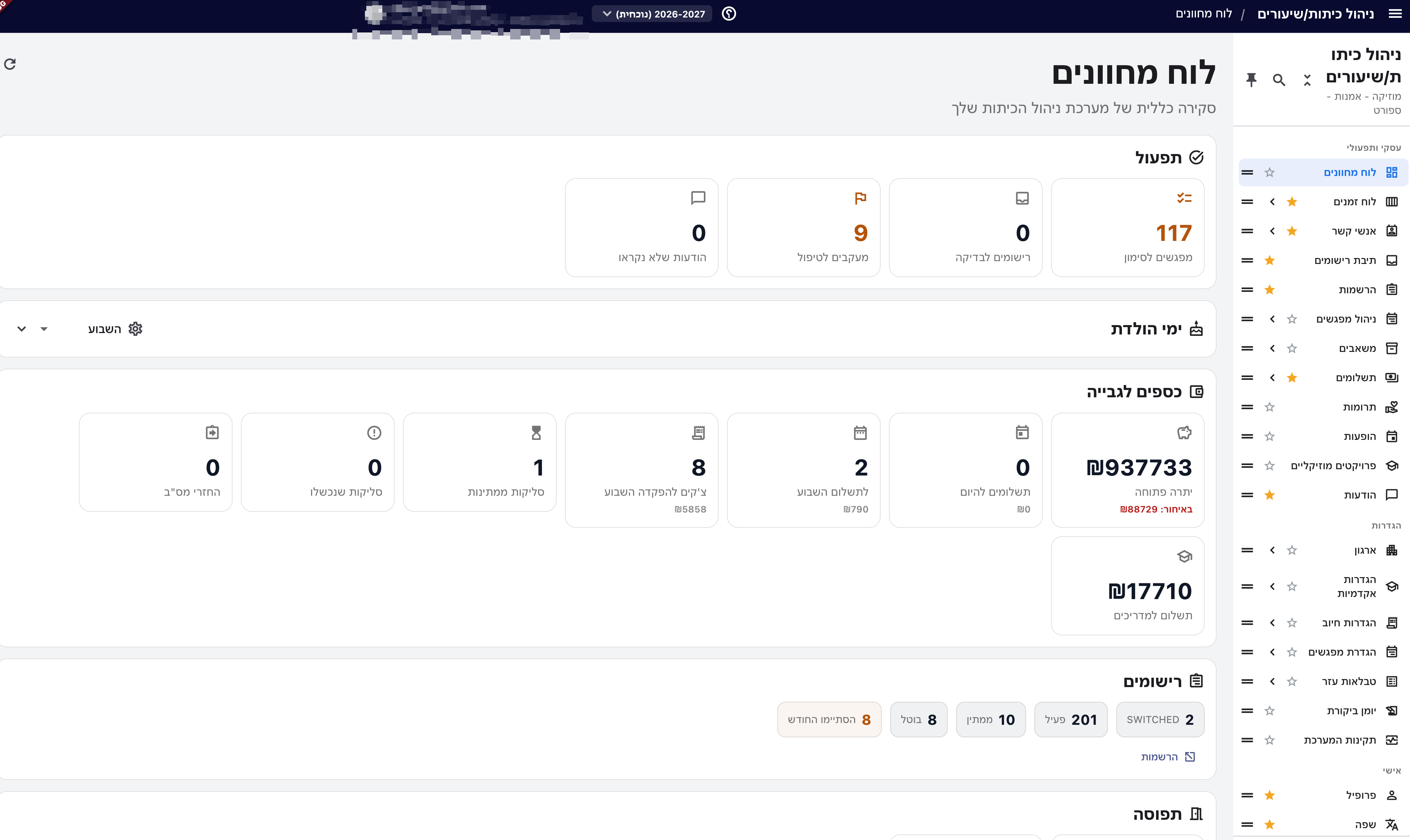Click the פרויקטים מוזיקליים graduation cap icon
Image resolution: width=1410 pixels, height=840 pixels.
pos(1391,466)
